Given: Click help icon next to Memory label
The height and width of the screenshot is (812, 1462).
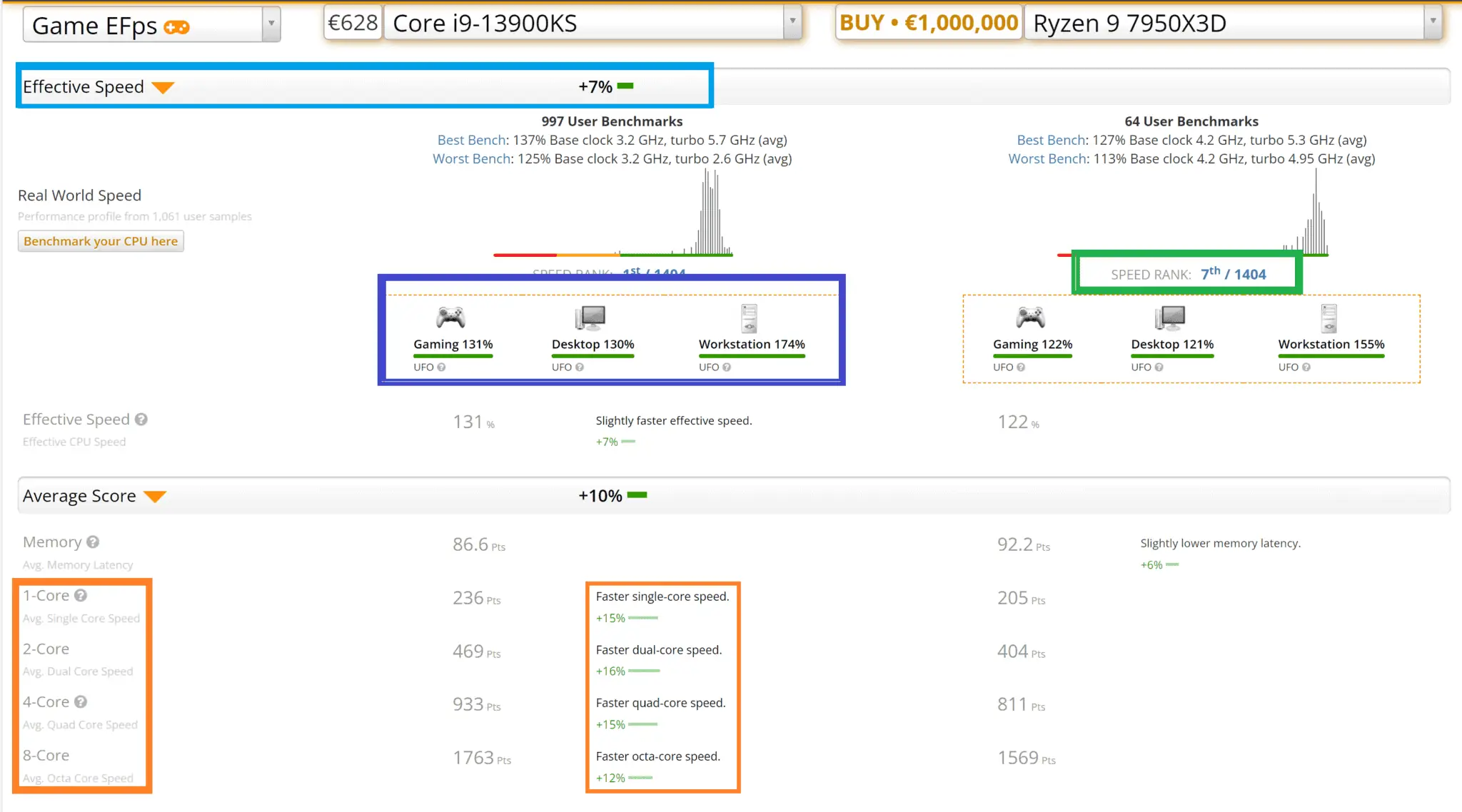Looking at the screenshot, I should 93,542.
